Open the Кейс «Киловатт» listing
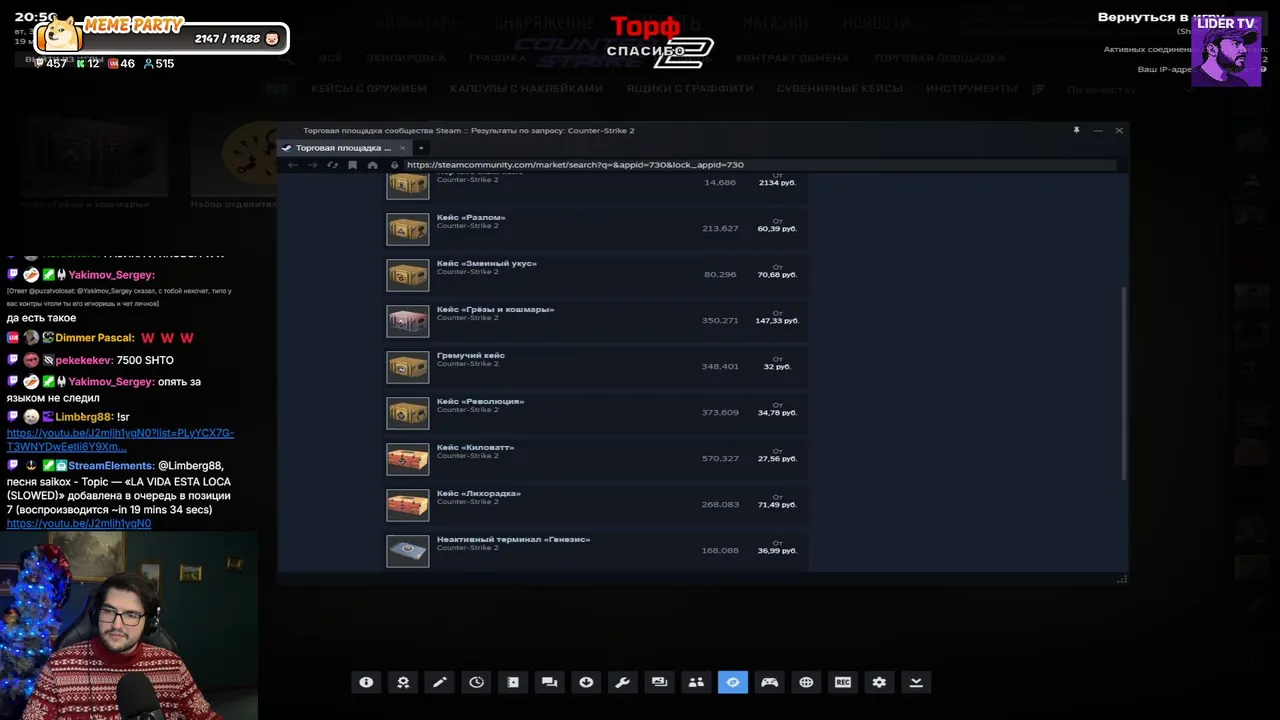This screenshot has height=720, width=1280. tap(596, 459)
